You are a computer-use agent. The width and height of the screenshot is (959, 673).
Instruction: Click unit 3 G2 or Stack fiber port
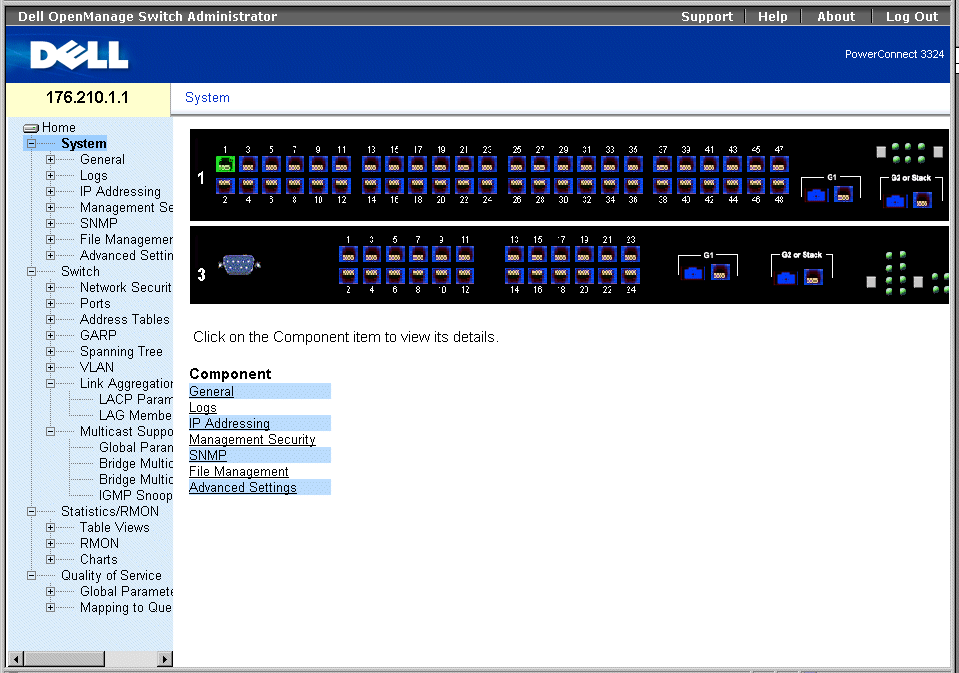coord(786,278)
